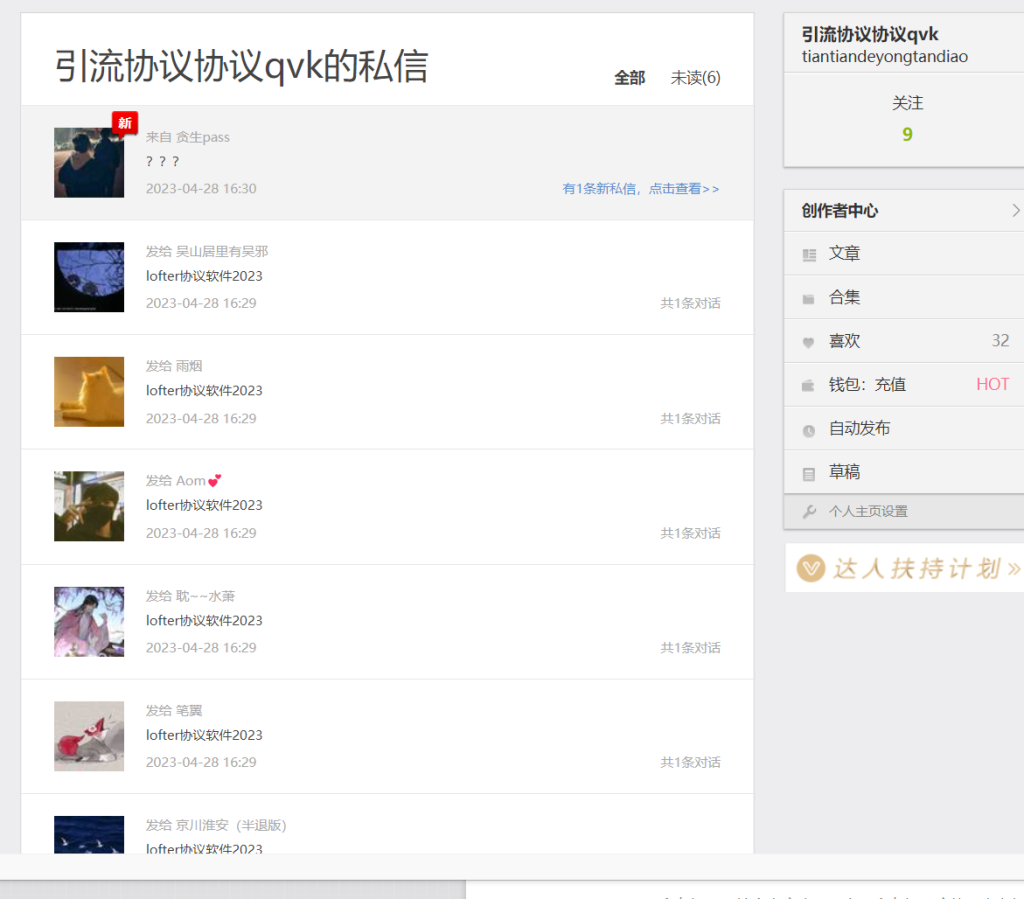
Task: Click the wallet icon beside 钱包
Action: 809,386
